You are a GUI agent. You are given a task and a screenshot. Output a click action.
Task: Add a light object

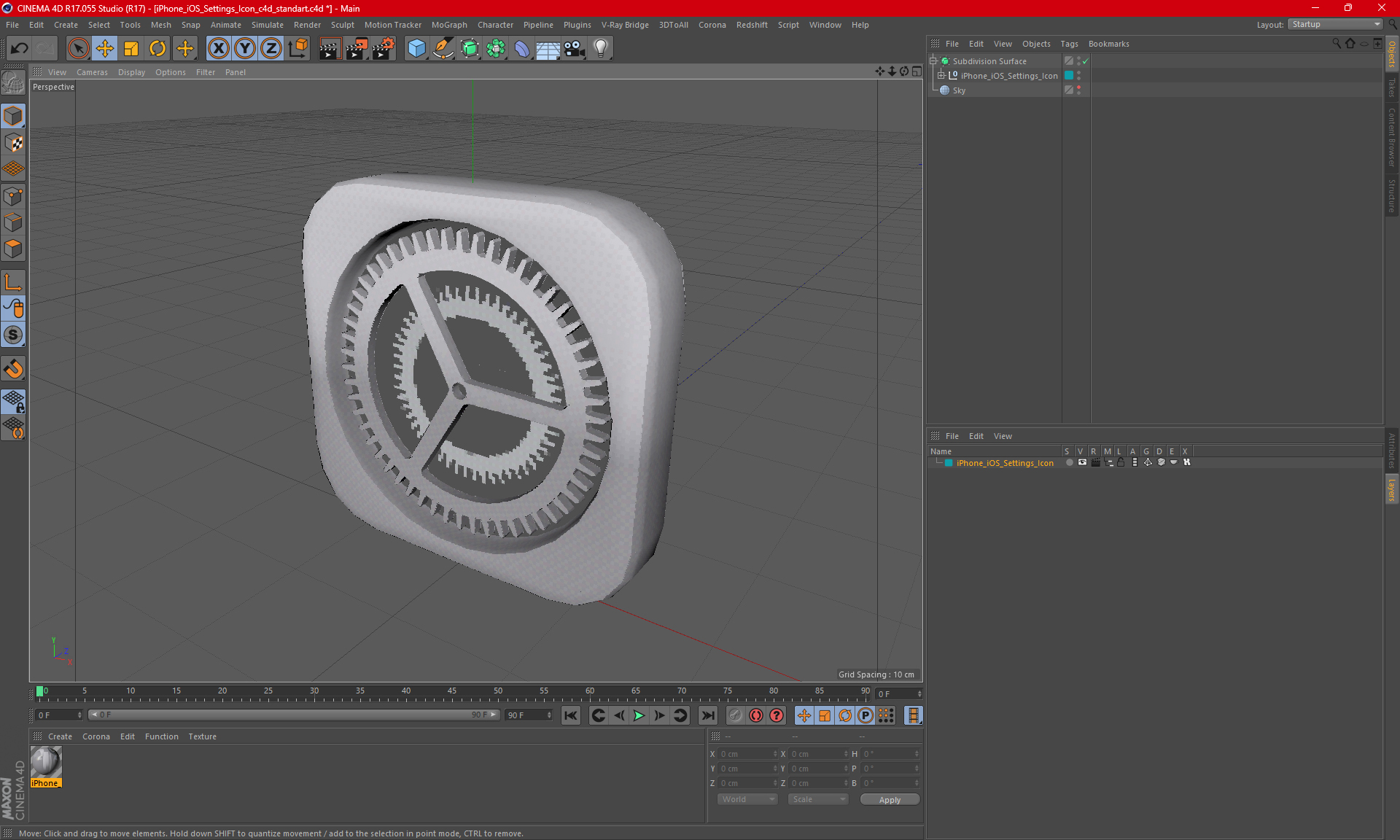click(x=601, y=48)
